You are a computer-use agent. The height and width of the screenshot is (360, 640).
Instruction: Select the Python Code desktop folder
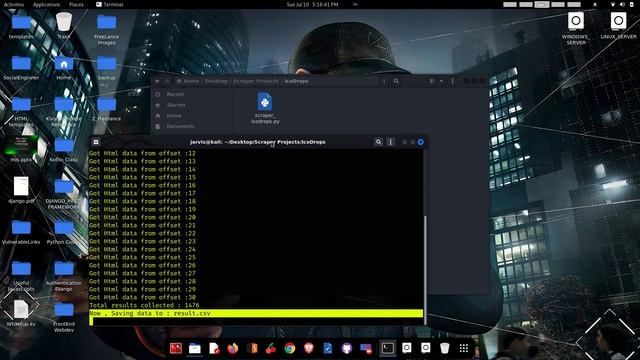[x=64, y=232]
